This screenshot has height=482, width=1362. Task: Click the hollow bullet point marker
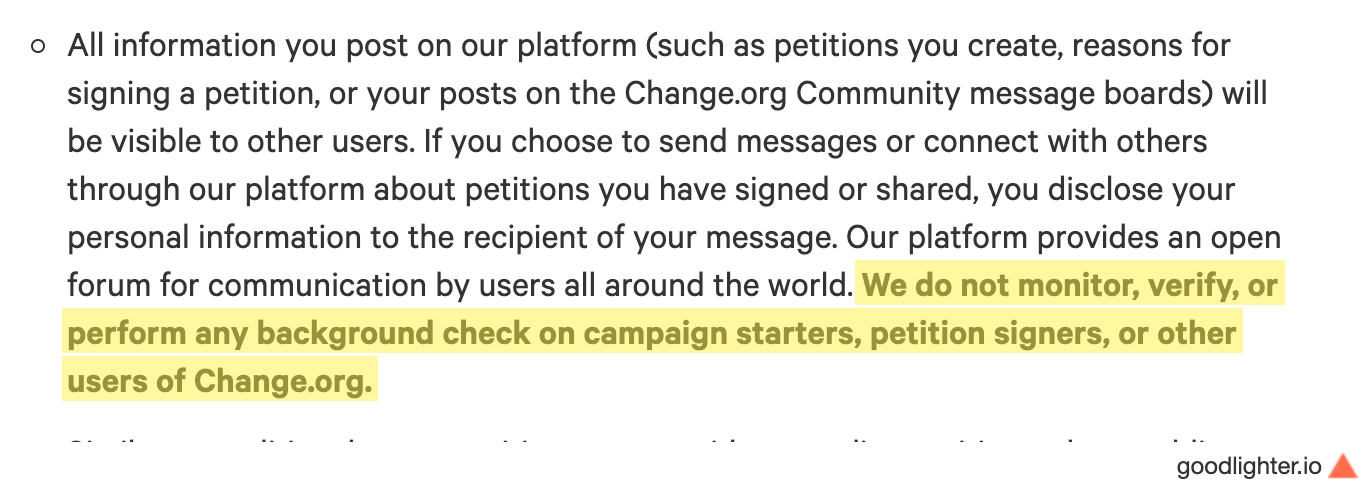38,46
